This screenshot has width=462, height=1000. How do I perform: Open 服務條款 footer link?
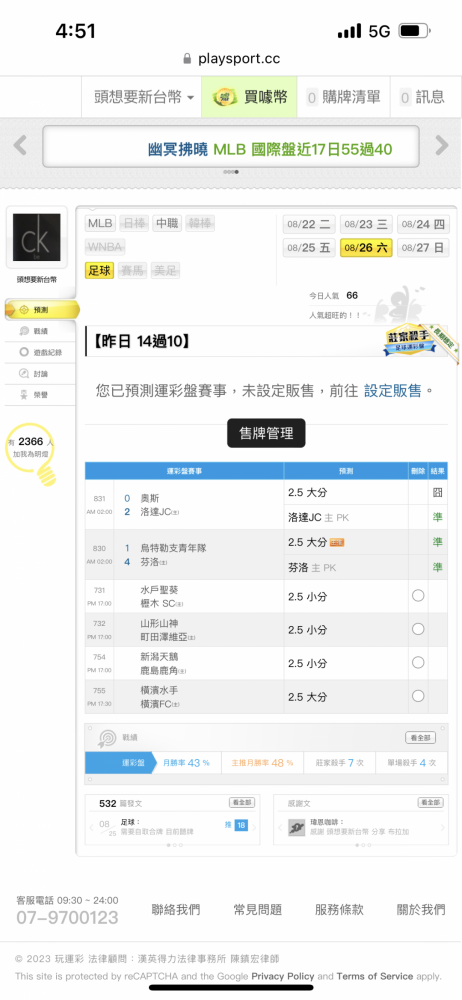(x=339, y=910)
